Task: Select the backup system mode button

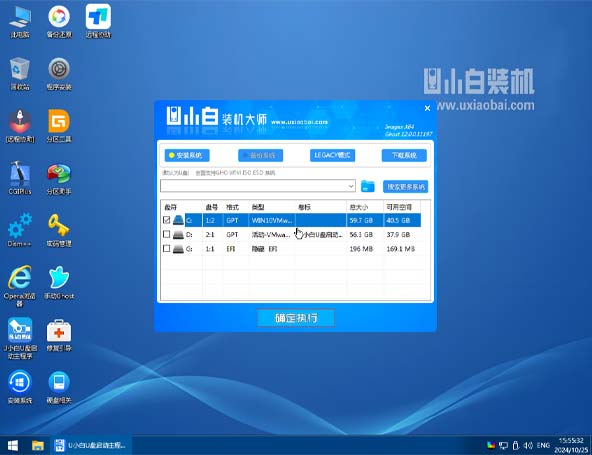Action: [261, 155]
